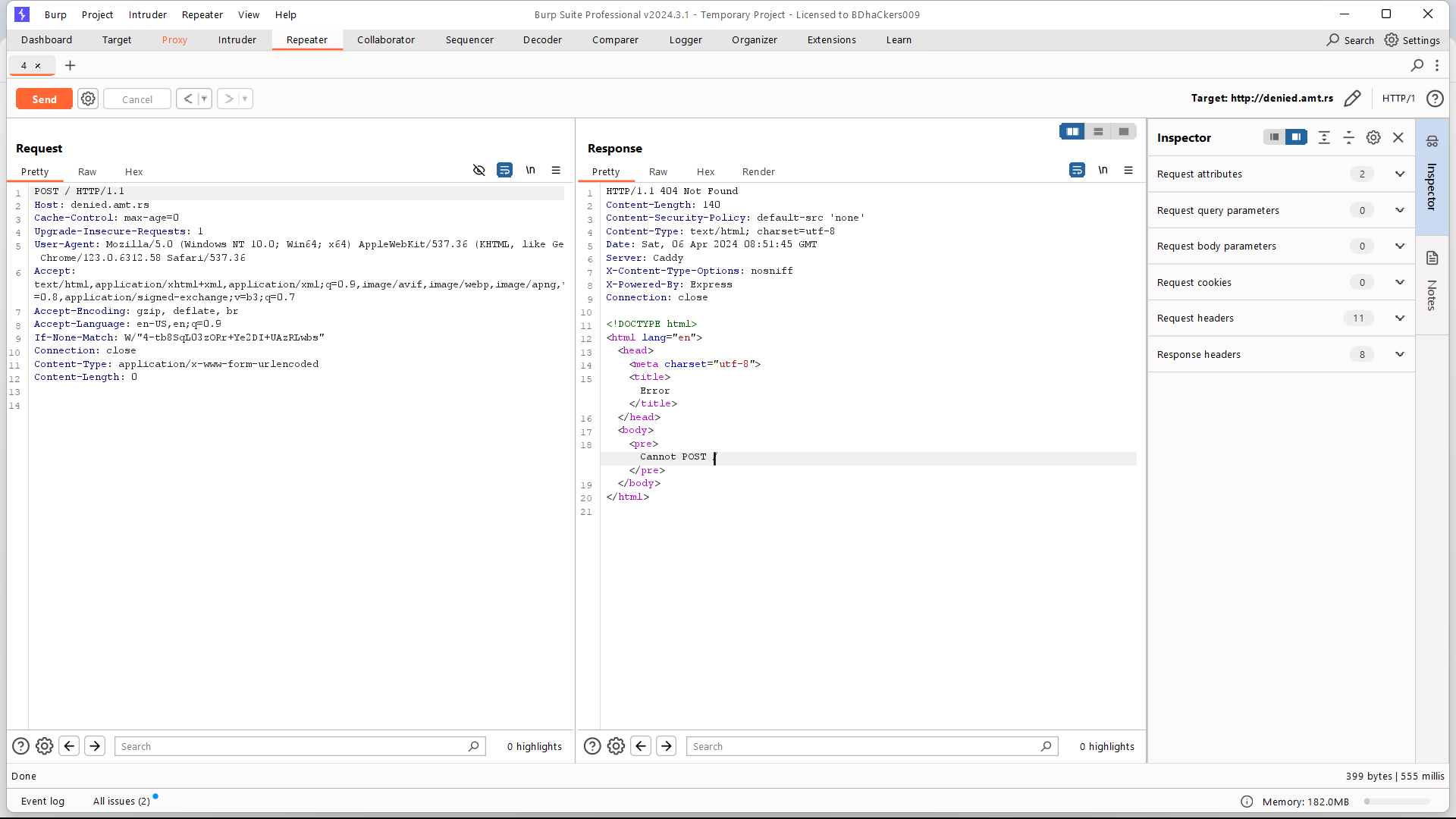Open Response panel hamburger menu
Screen dimensions: 1456x819
point(1128,170)
